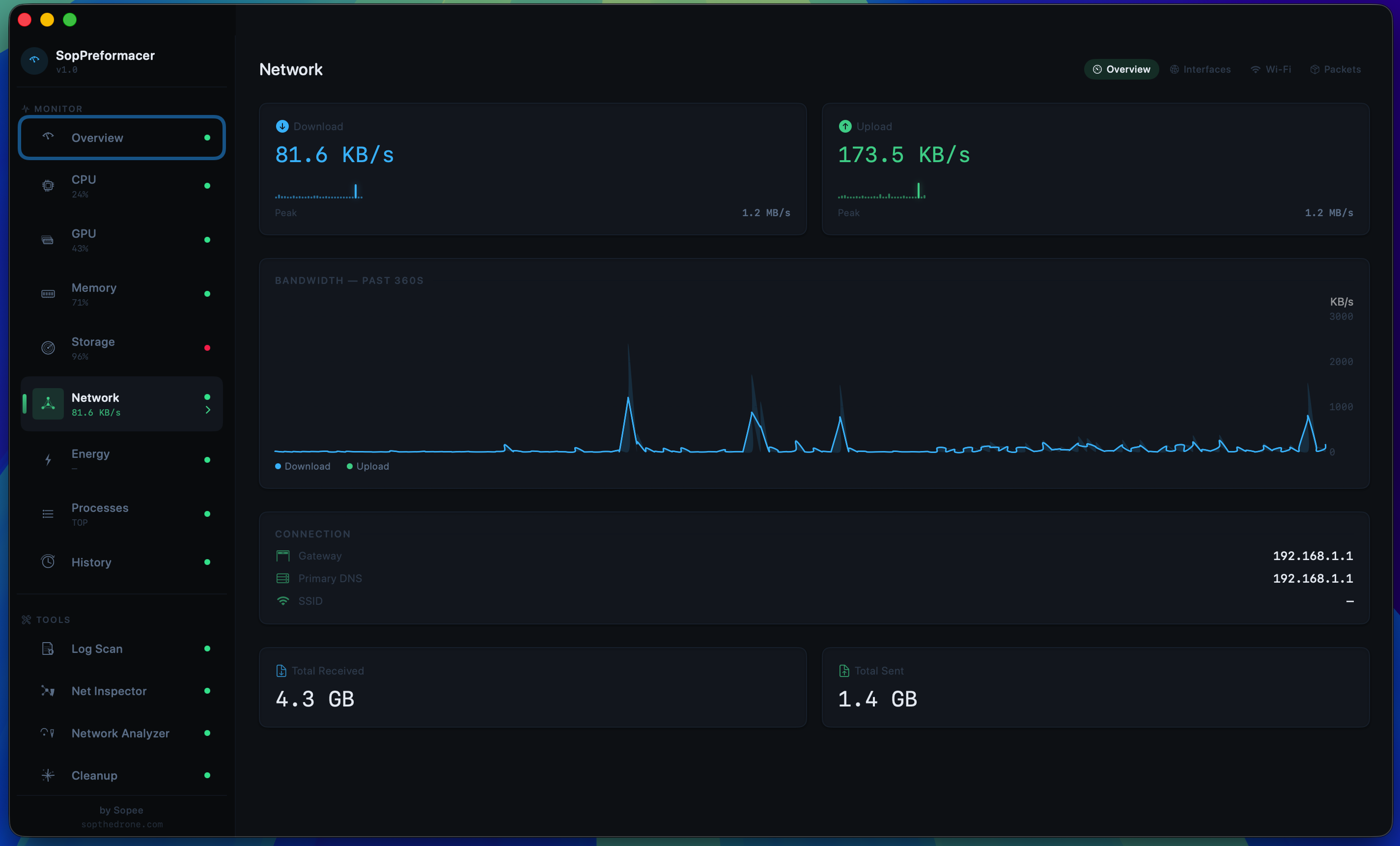Select the CPU monitor icon in sidebar
Screen dimensions: 1400x846
(48, 186)
